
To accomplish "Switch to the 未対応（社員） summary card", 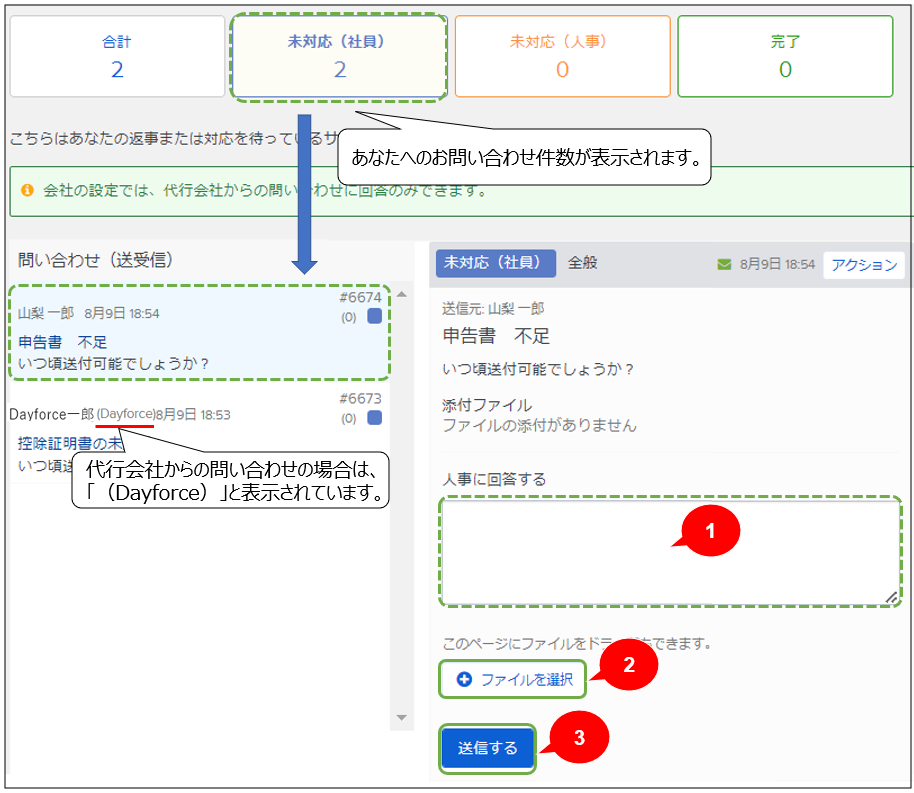I will 339,56.
